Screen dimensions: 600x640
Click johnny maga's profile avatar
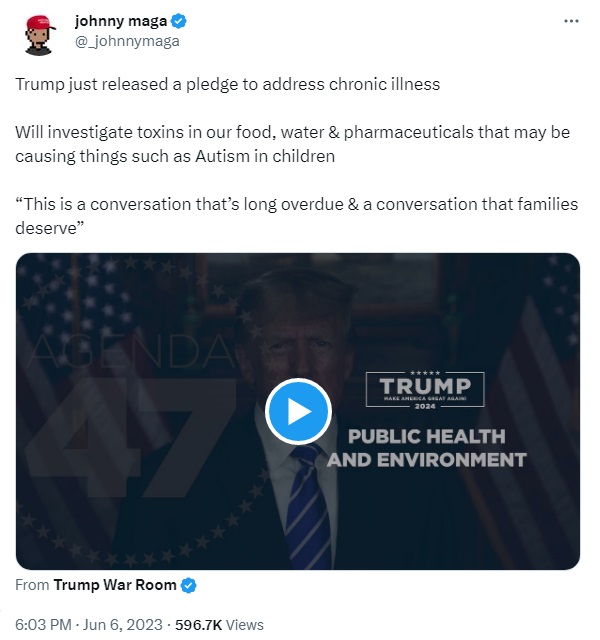click(x=39, y=35)
